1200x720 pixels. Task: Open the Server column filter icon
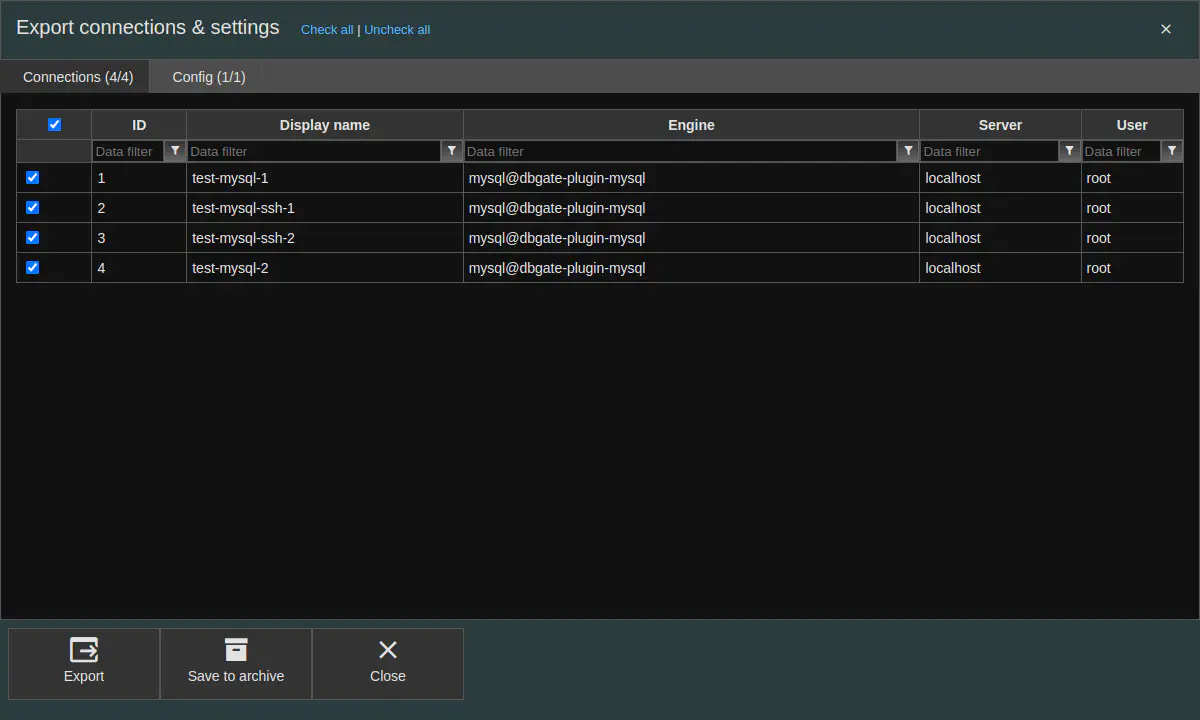(1070, 151)
